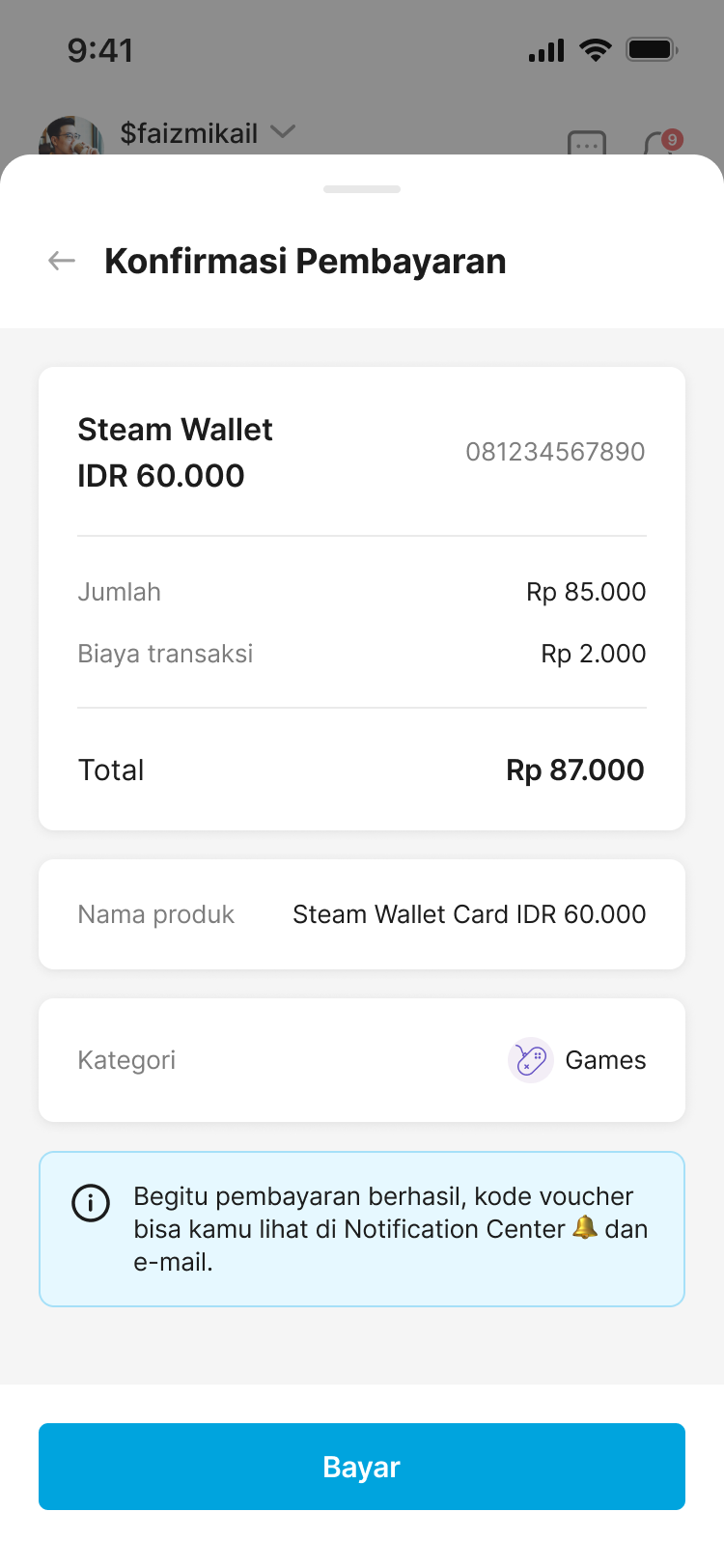724x1568 pixels.
Task: Tap the info circle icon in notice
Action: (91, 1203)
